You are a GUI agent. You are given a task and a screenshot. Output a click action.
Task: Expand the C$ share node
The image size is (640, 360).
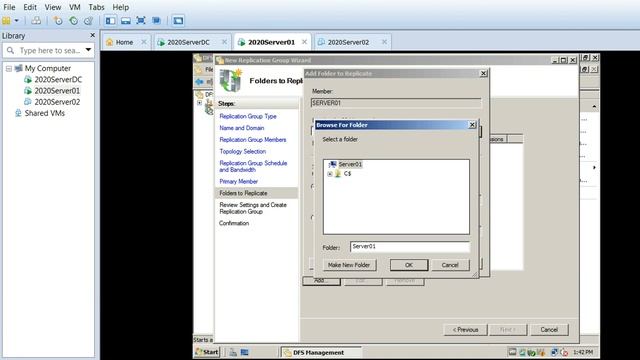(x=330, y=174)
